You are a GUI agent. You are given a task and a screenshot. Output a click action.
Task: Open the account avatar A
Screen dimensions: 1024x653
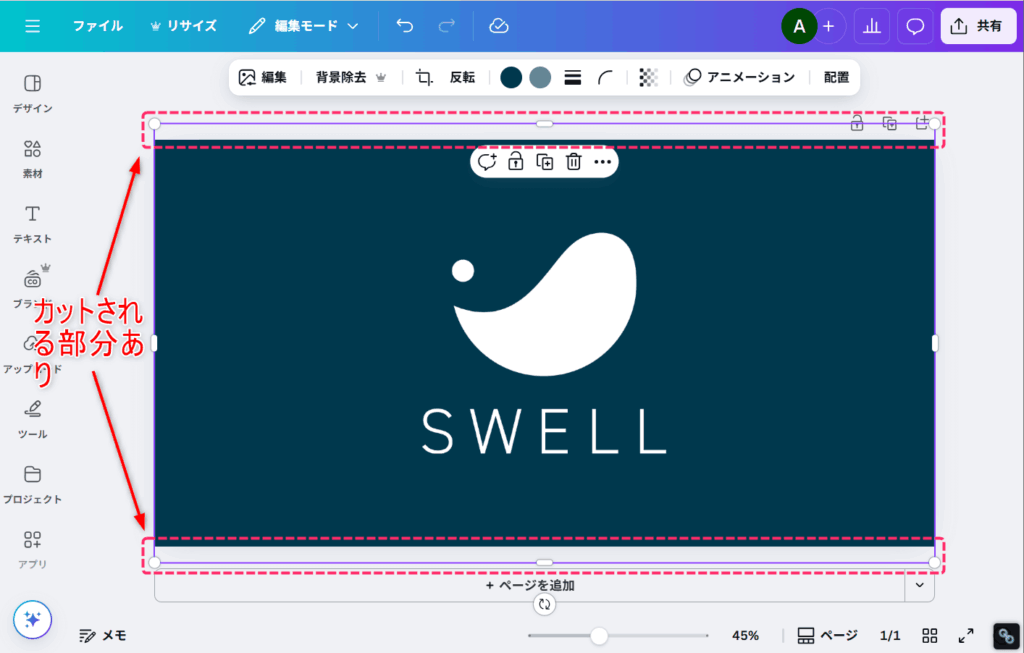(799, 27)
